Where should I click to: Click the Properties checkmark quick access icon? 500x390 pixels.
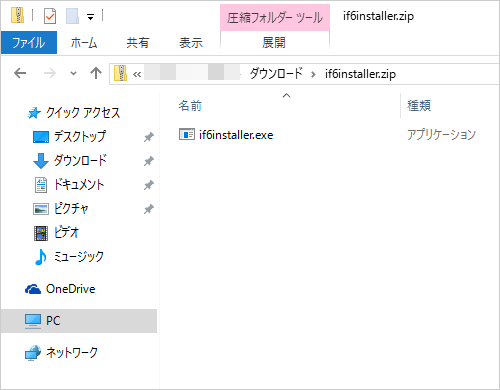(x=50, y=16)
